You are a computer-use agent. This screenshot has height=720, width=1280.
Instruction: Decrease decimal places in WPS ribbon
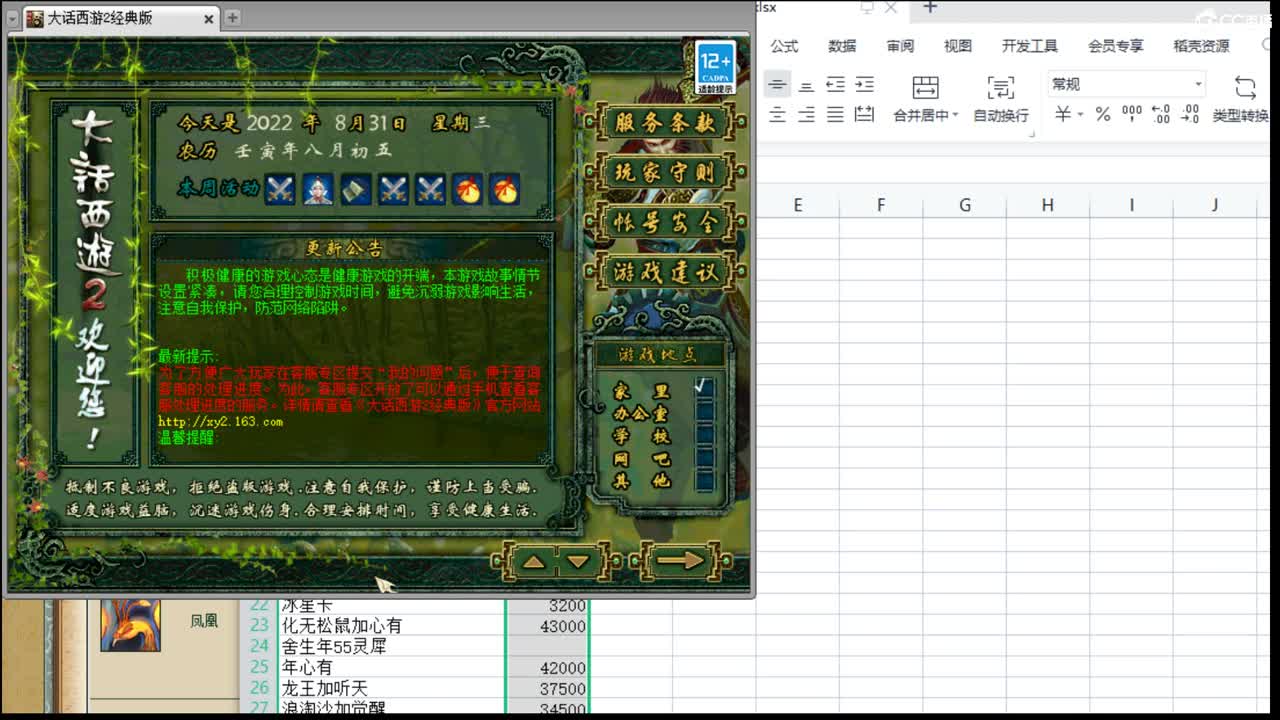(x=1190, y=115)
